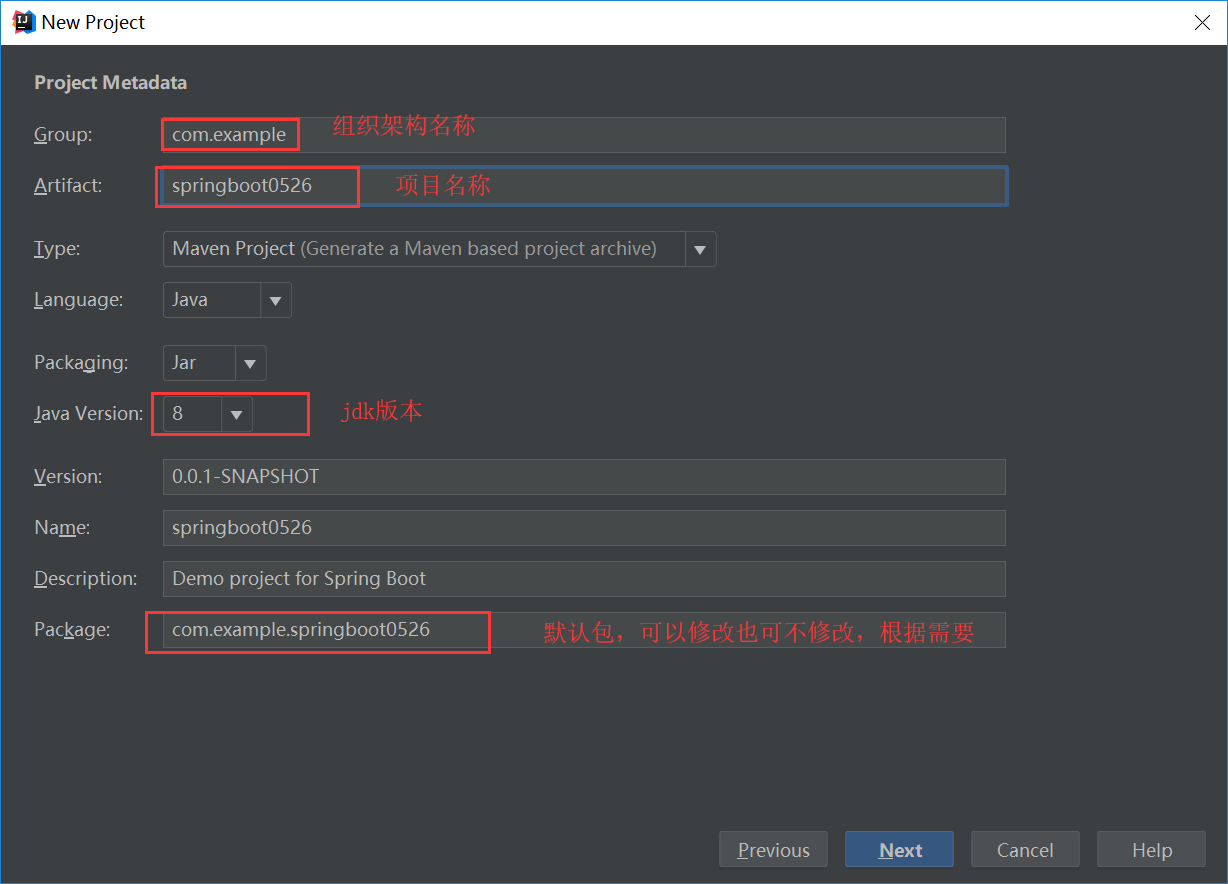
Task: Click the Artifact input field
Action: (584, 186)
